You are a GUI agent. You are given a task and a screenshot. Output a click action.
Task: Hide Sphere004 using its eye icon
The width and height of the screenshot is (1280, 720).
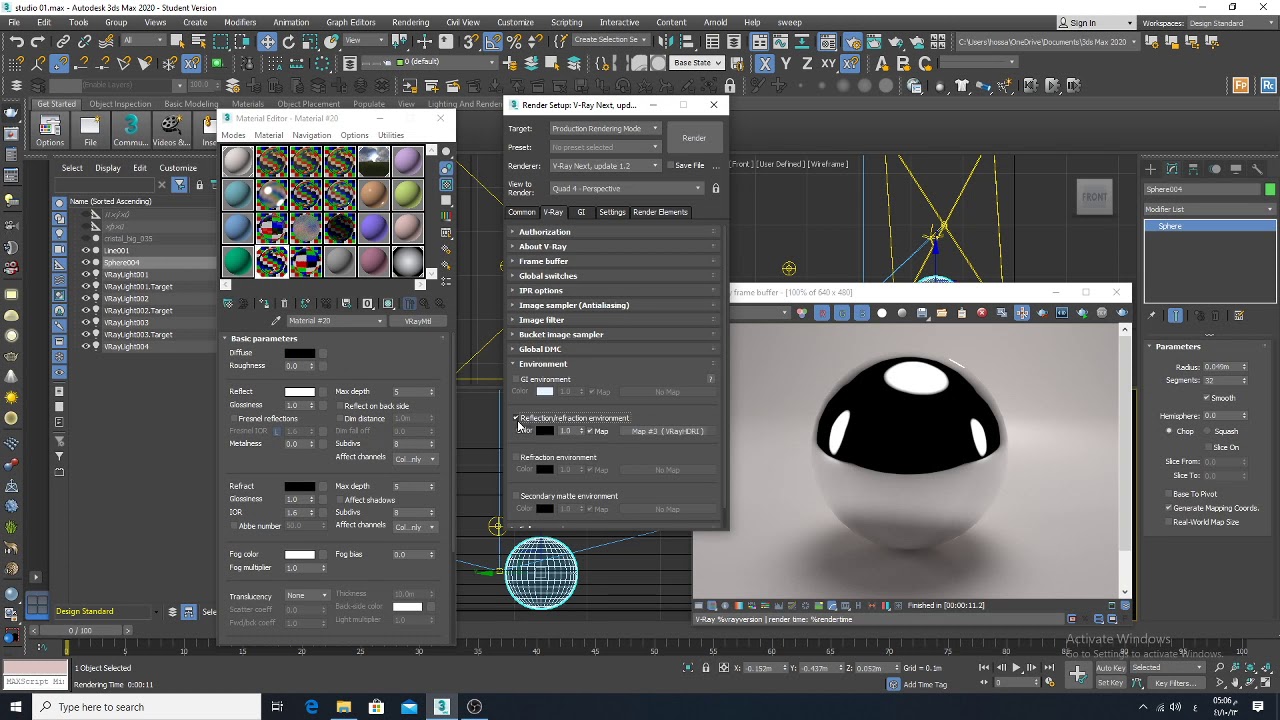click(85, 263)
